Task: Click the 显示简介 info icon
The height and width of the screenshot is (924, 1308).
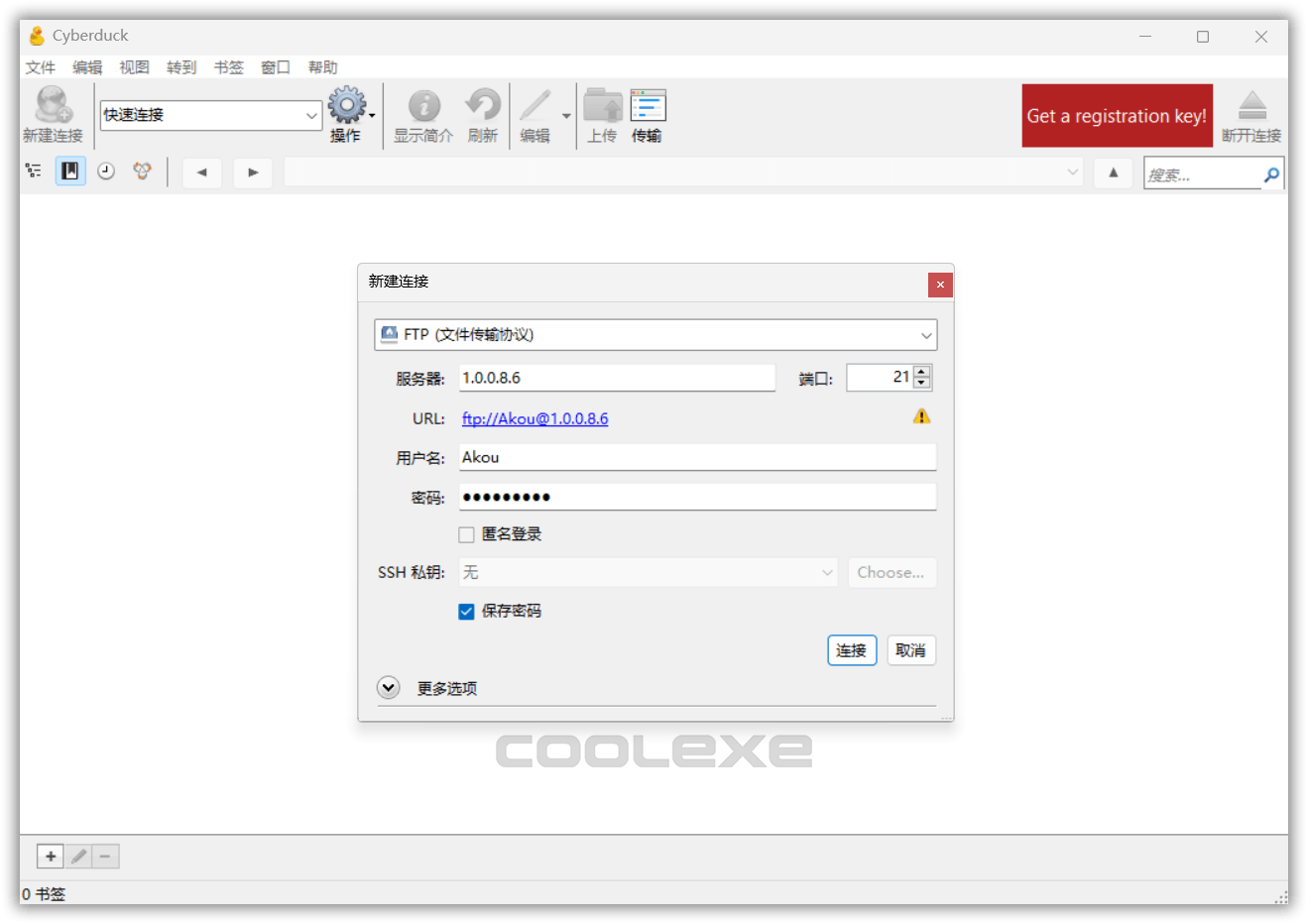Action: 422,105
